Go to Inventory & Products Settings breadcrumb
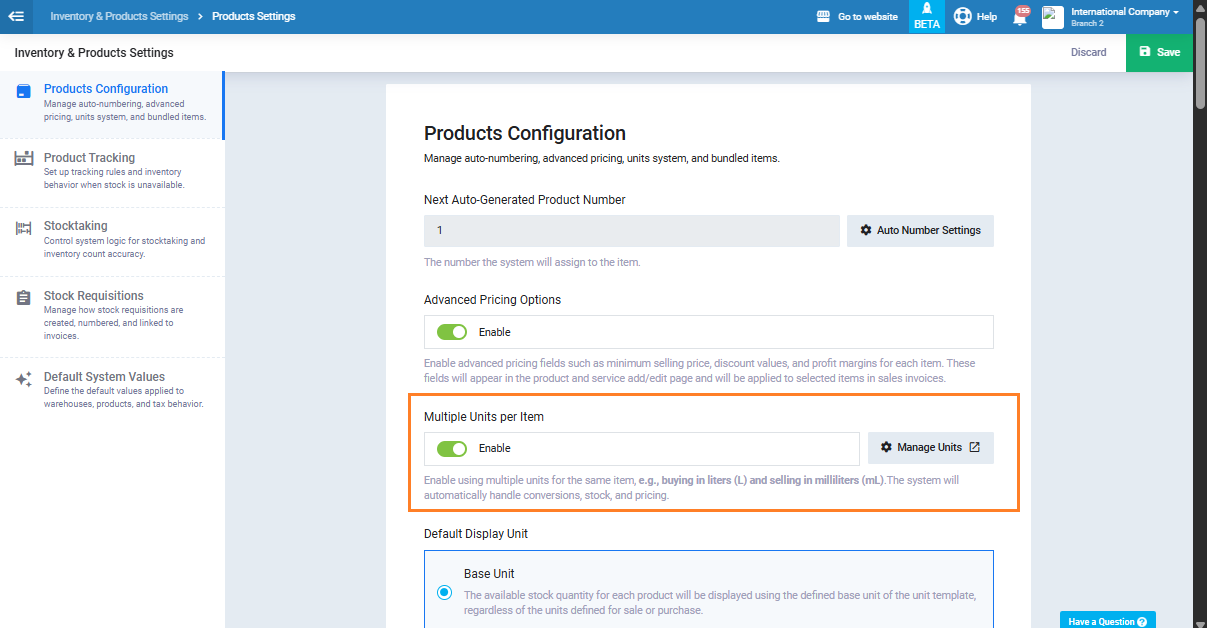The image size is (1207, 628). (119, 16)
